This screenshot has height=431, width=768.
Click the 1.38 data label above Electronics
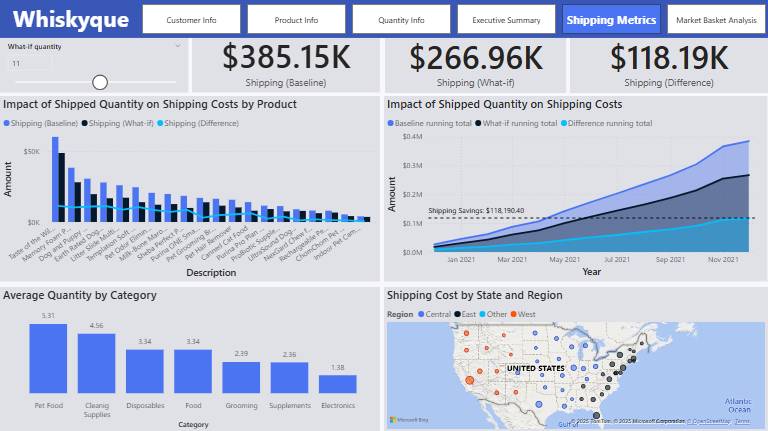[337, 367]
